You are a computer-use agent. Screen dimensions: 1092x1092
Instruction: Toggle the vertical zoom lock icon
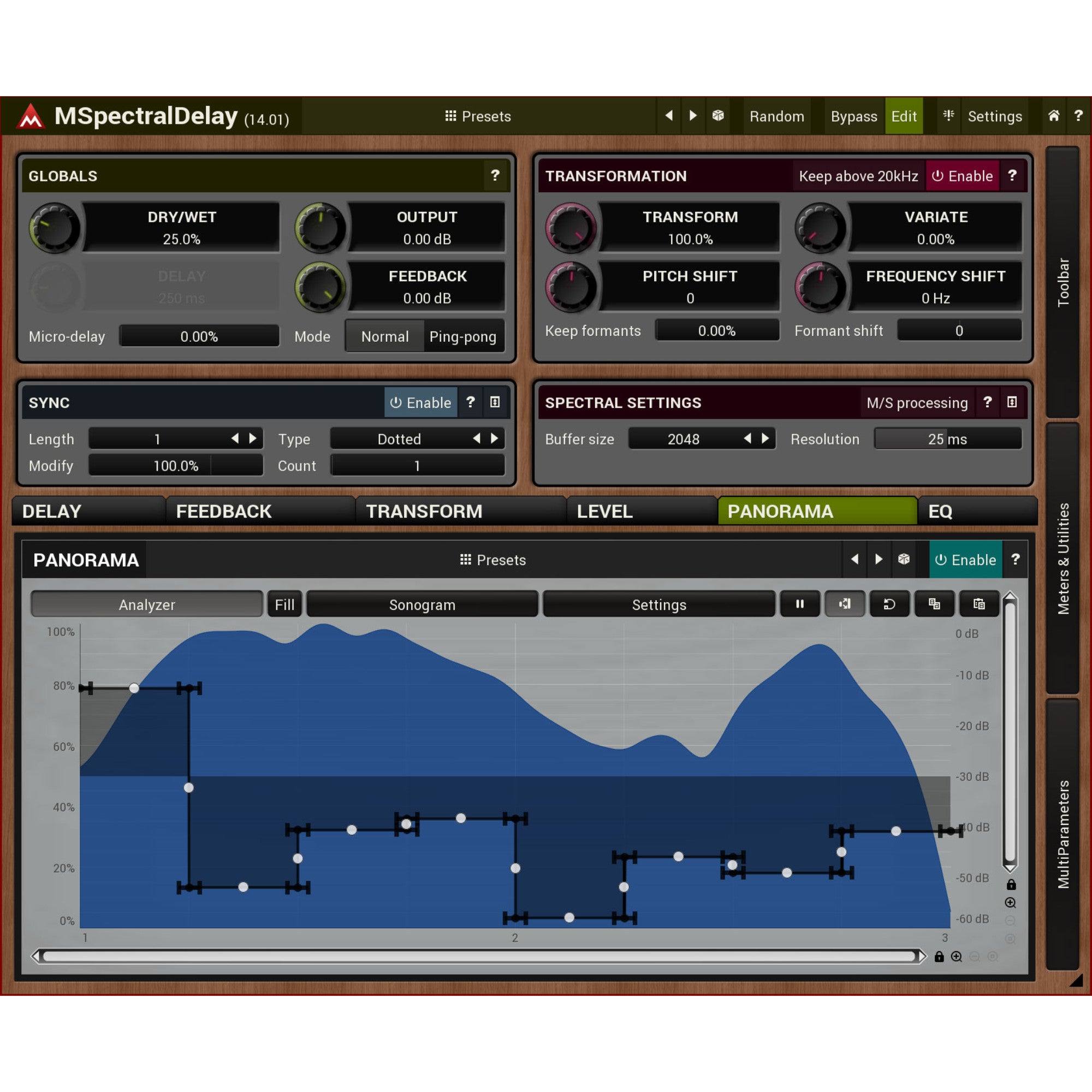click(1011, 885)
